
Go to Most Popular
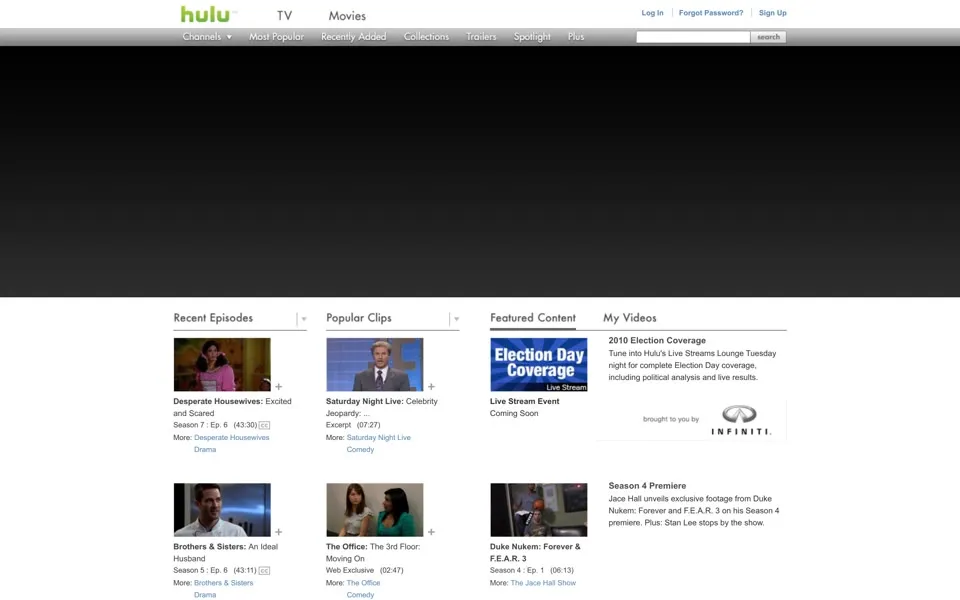[x=276, y=37]
